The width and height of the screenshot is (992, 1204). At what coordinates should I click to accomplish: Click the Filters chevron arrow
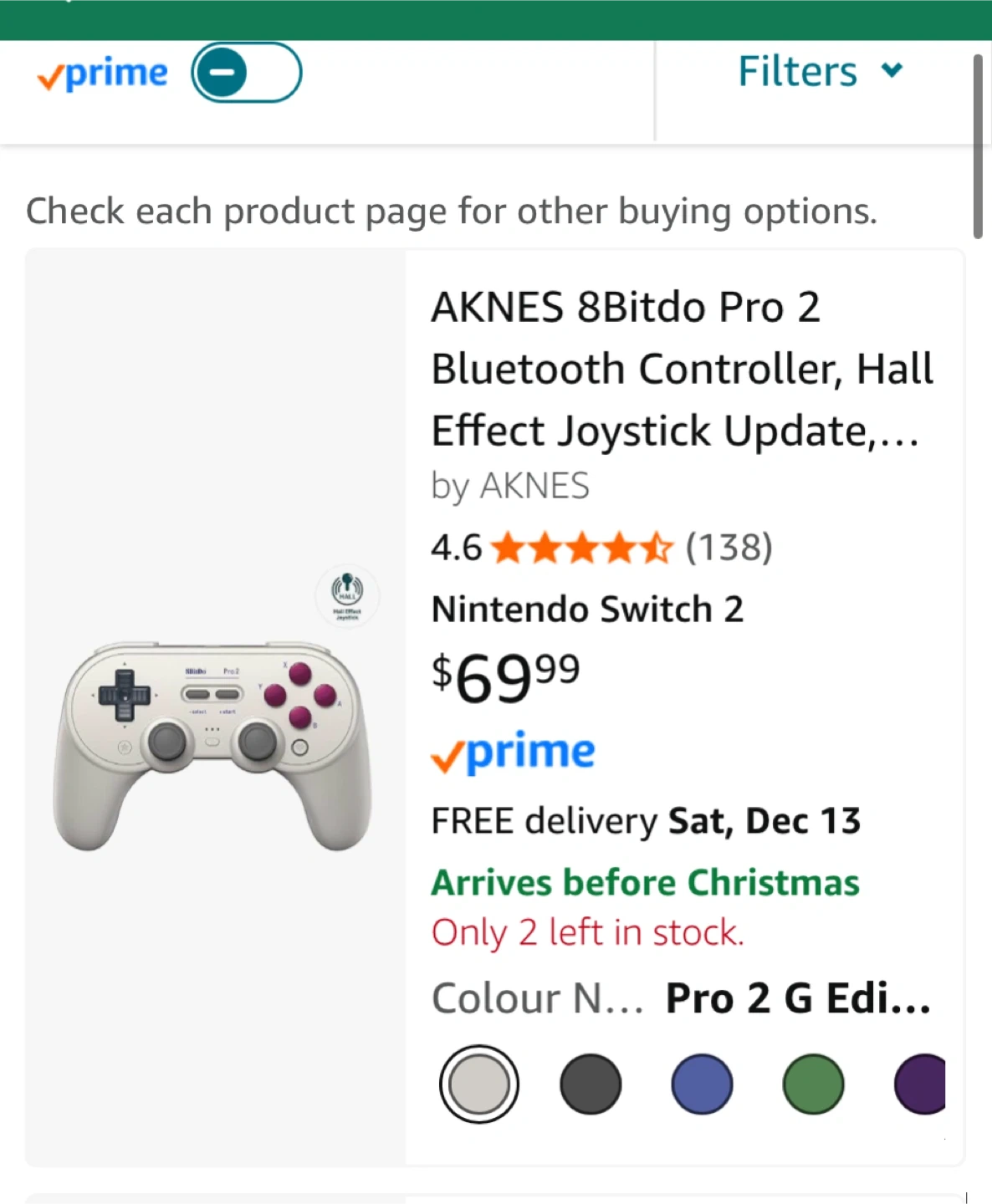pyautogui.click(x=892, y=70)
